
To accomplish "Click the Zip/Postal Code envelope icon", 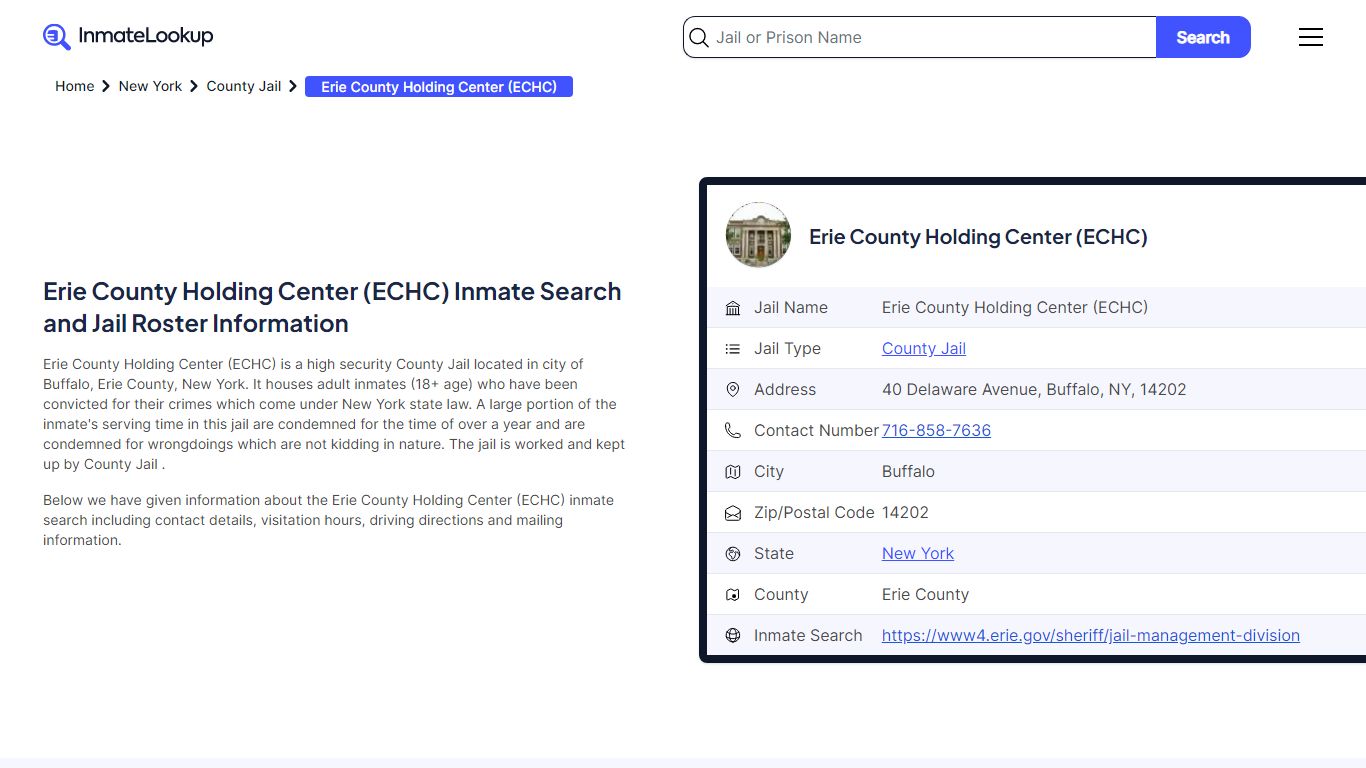I will click(733, 513).
